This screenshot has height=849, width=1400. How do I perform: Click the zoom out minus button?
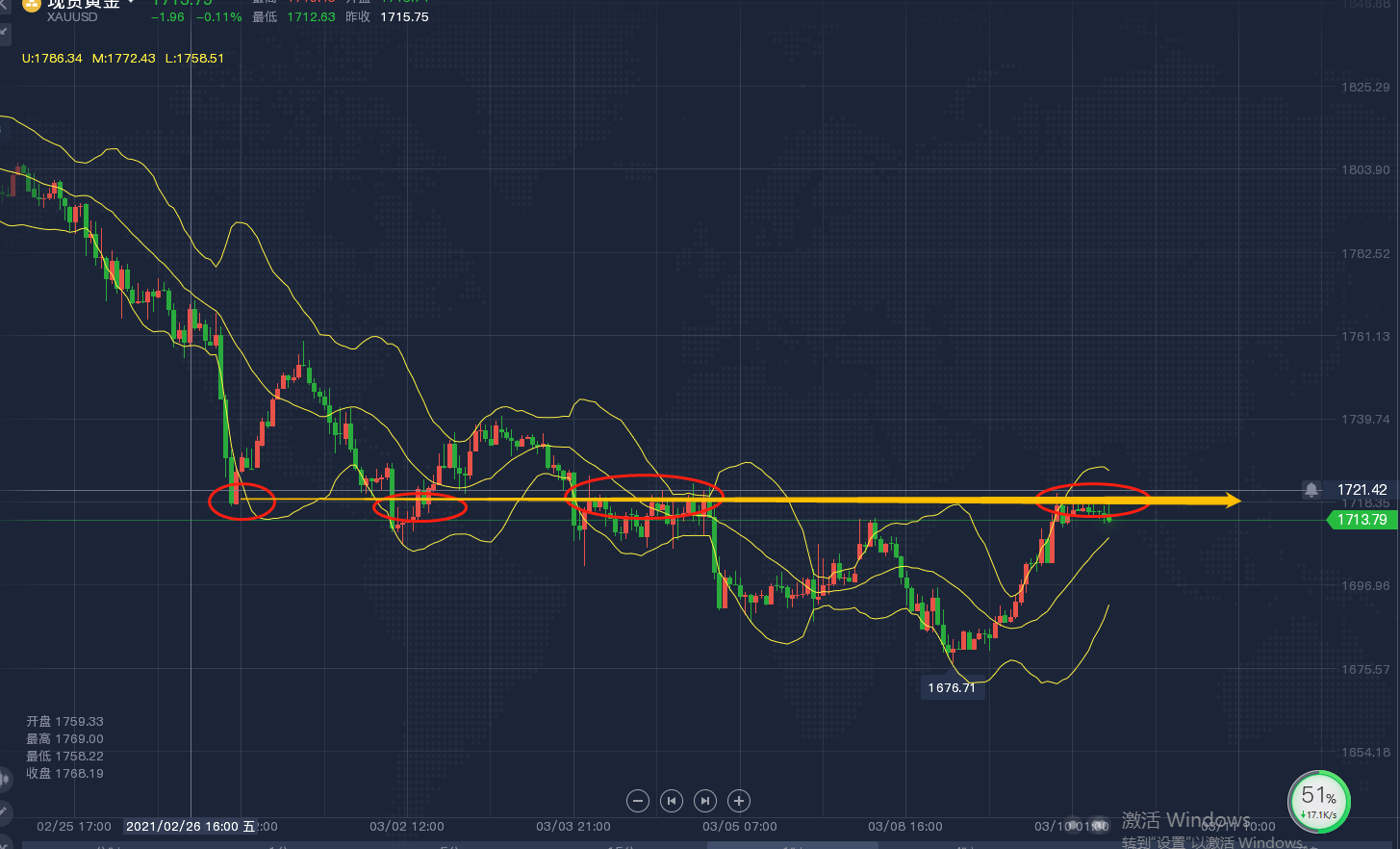[x=637, y=801]
